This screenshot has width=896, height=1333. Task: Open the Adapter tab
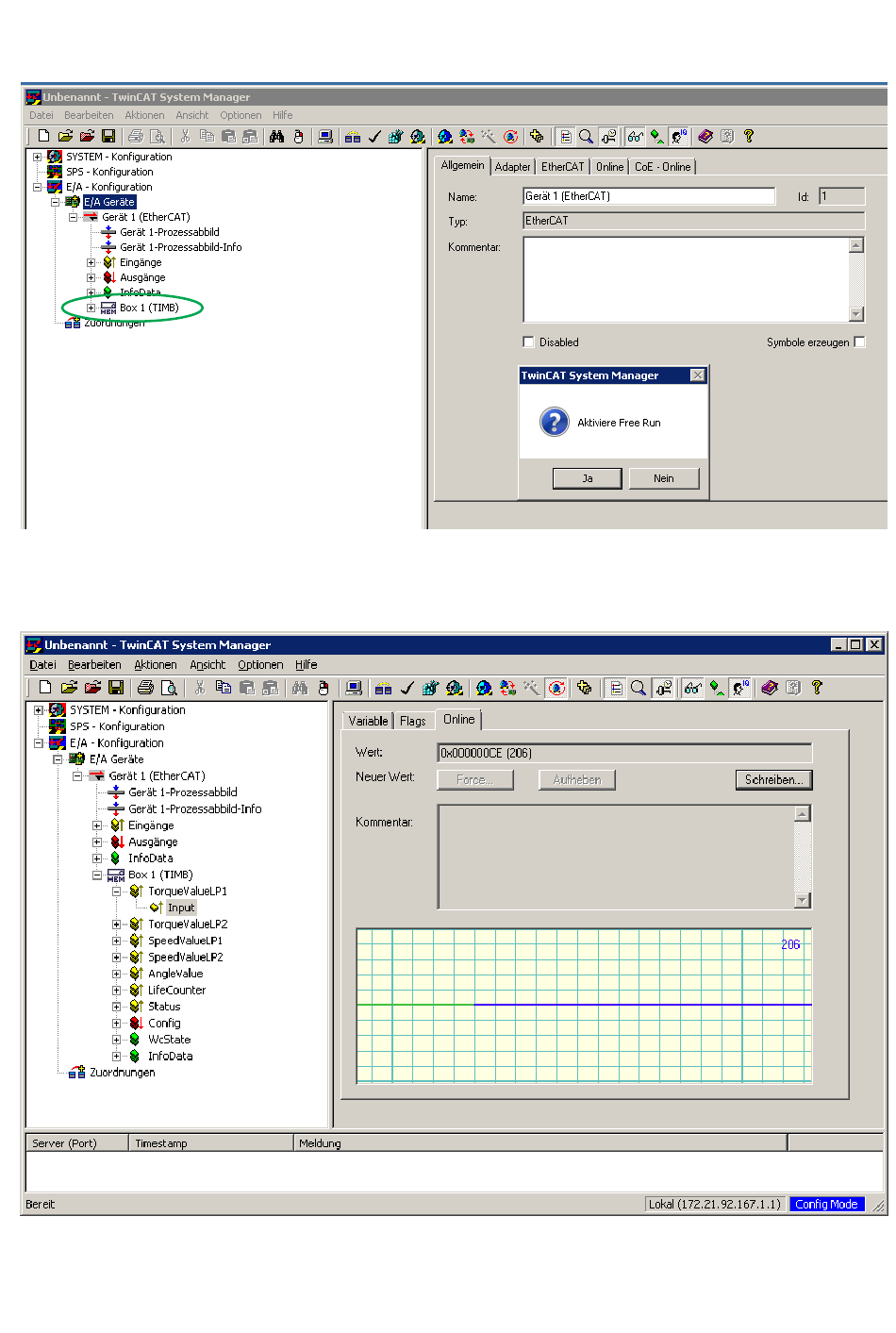[513, 167]
